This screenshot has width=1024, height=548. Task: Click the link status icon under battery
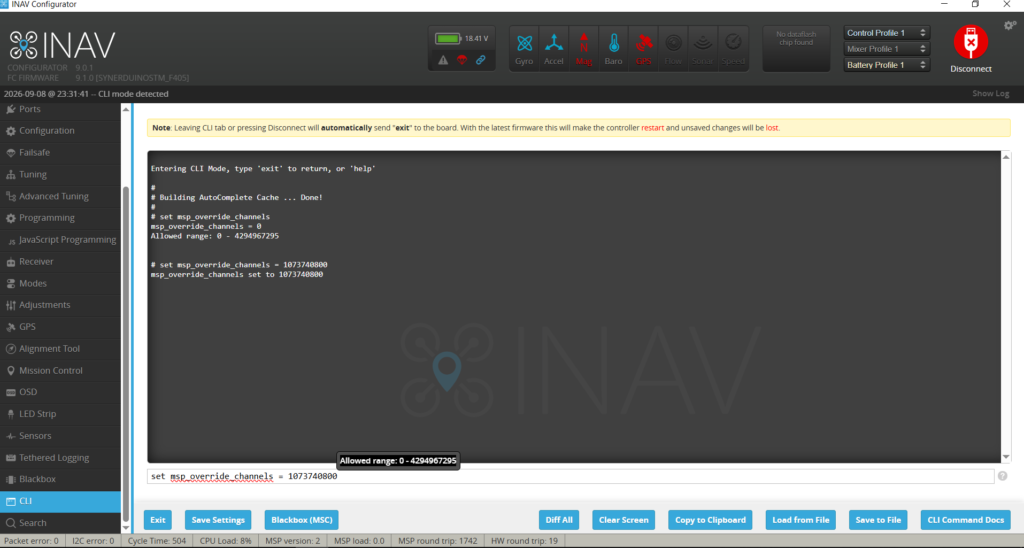pyautogui.click(x=481, y=60)
